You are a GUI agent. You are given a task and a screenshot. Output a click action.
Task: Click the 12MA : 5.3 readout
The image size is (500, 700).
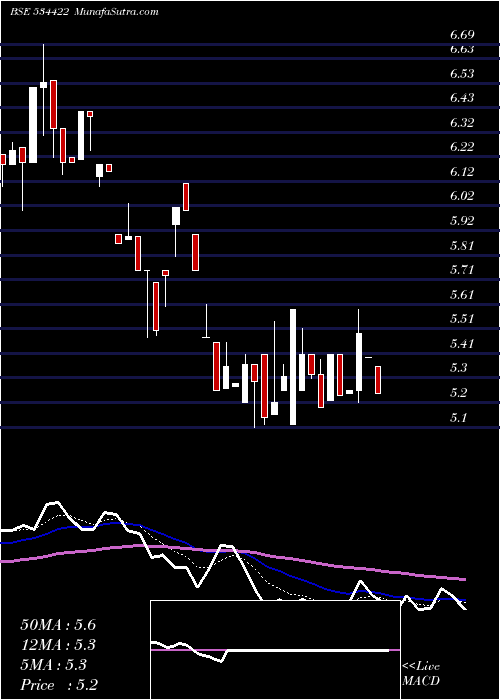point(58,645)
